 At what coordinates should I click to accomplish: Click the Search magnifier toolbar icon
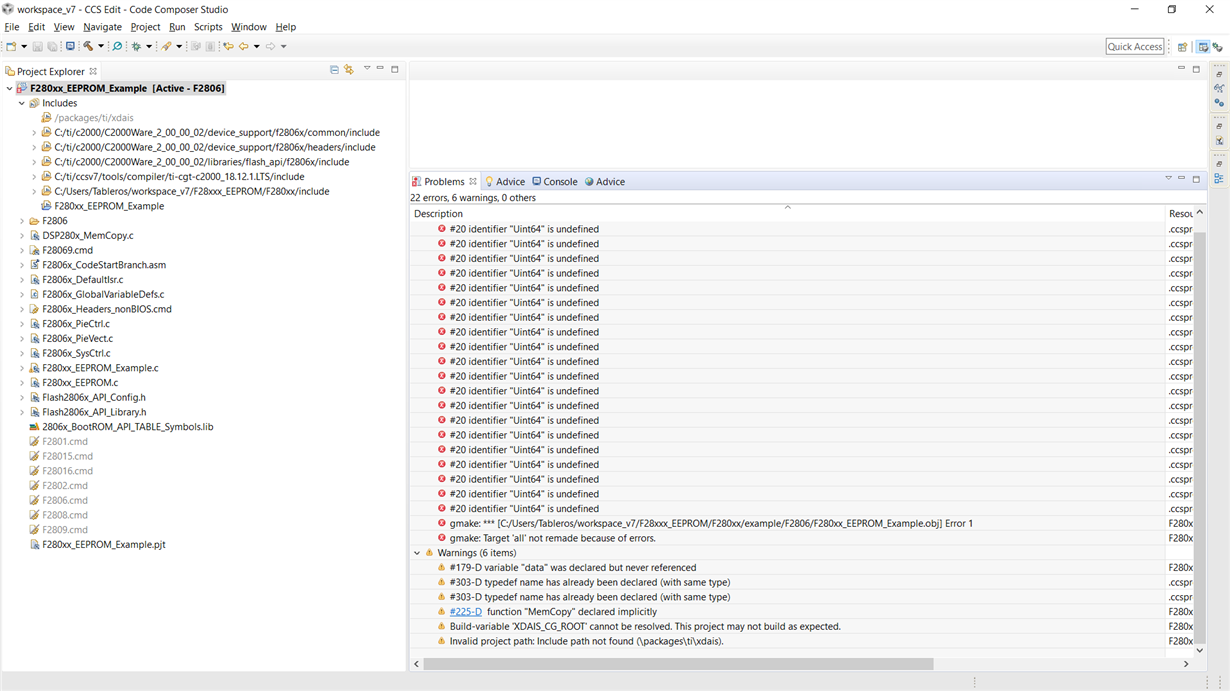[117, 46]
